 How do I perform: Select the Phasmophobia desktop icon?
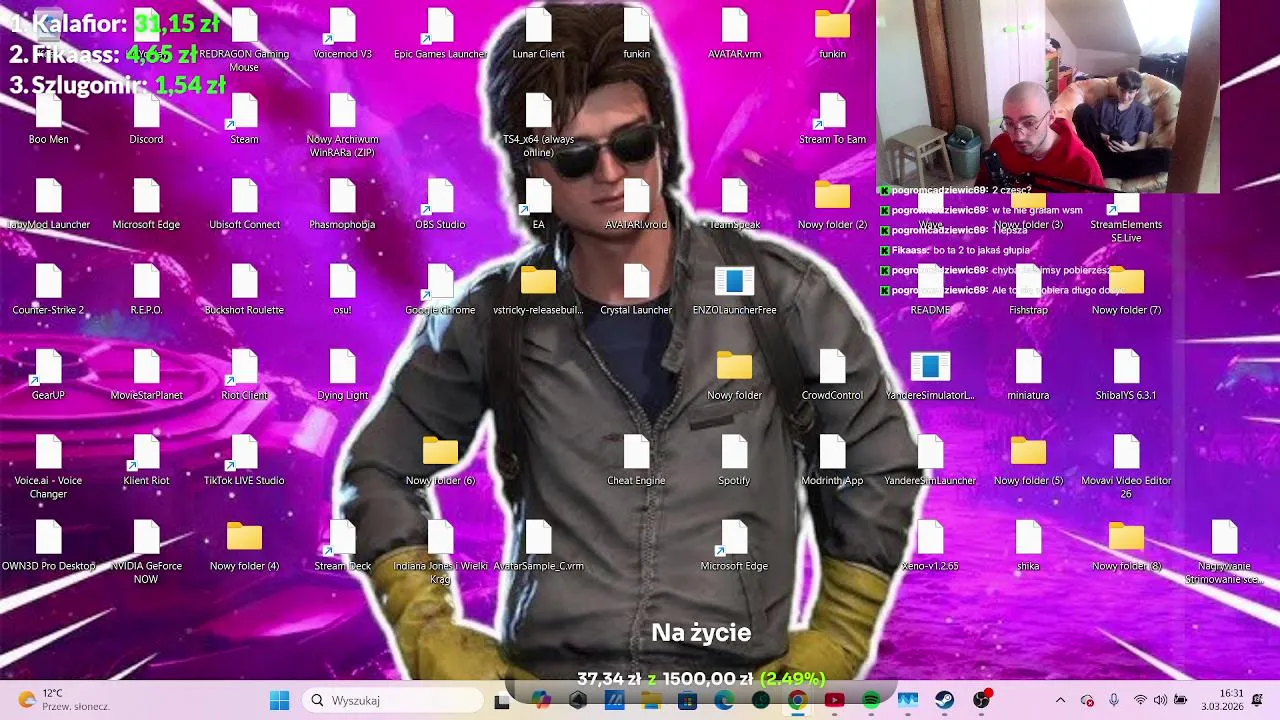tap(342, 204)
